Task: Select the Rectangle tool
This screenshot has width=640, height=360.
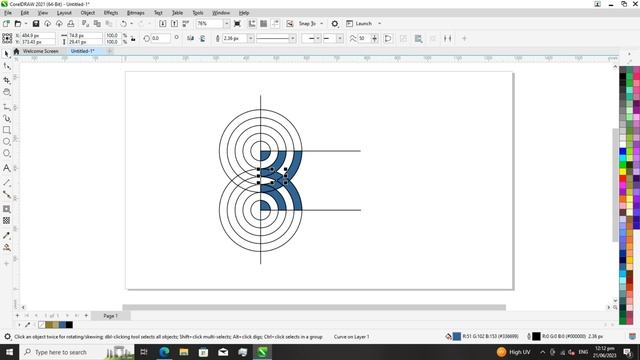Action: tap(7, 130)
